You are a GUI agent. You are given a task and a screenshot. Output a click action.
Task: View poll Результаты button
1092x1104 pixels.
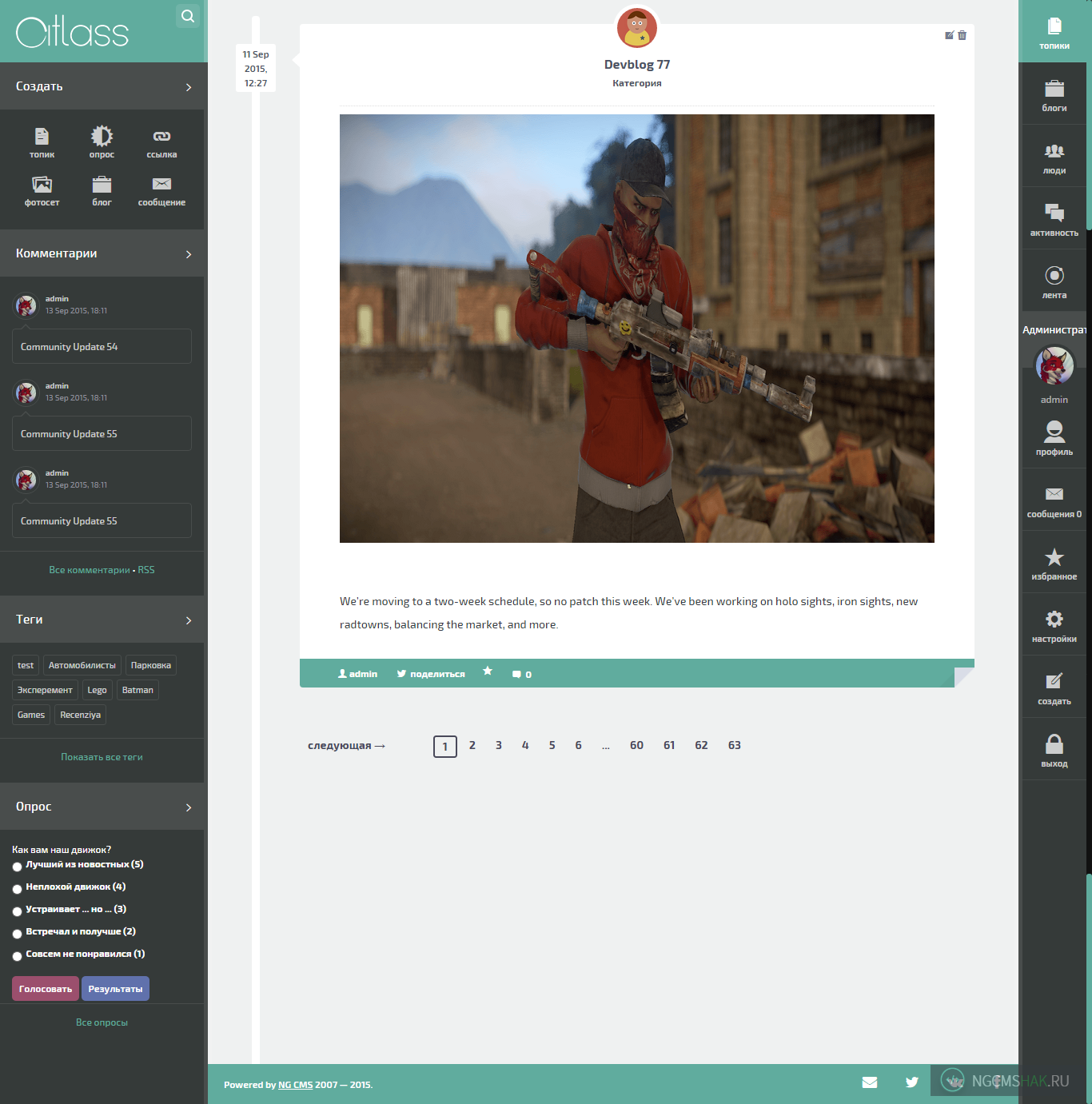tap(115, 989)
